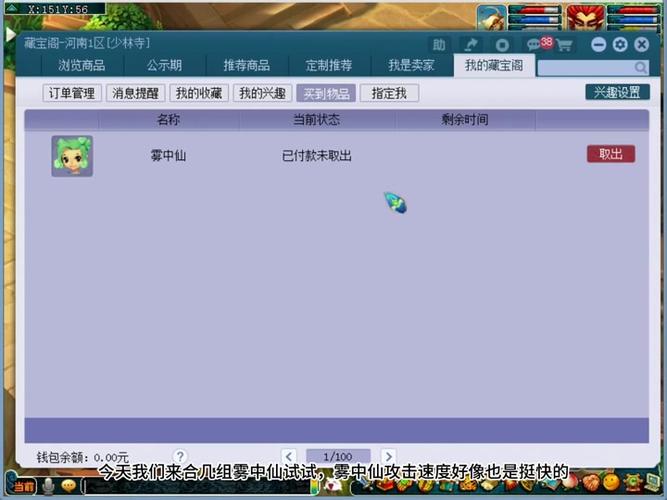Click the player character avatar at top right
The width and height of the screenshot is (667, 500).
point(491,18)
